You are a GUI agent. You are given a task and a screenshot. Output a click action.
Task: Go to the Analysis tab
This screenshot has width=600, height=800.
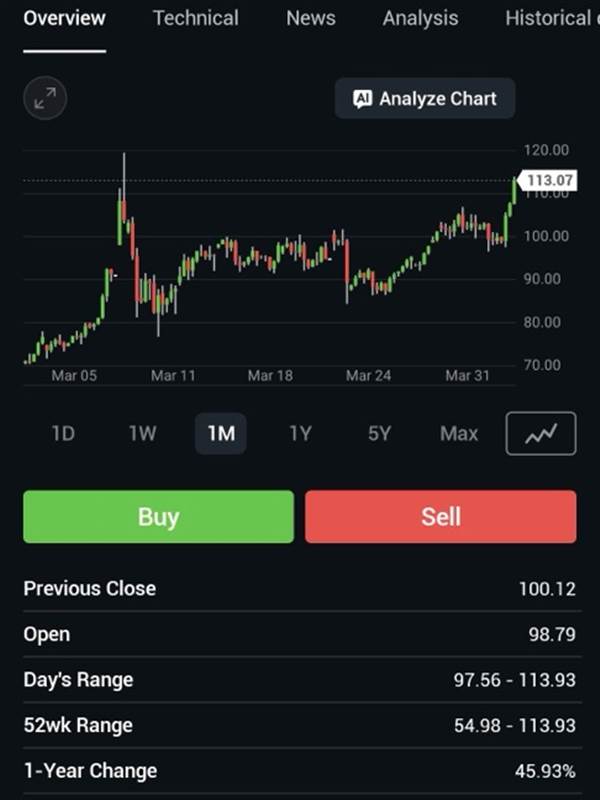420,18
